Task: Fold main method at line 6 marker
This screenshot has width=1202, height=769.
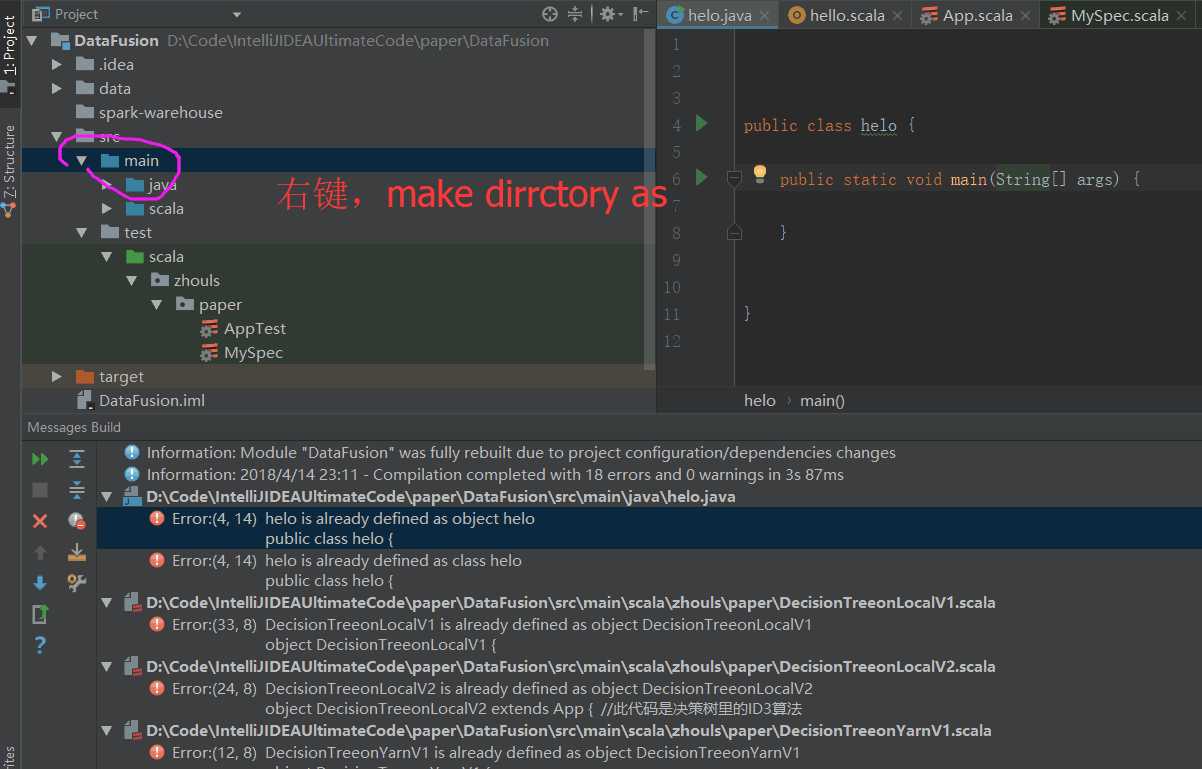Action: (x=734, y=178)
